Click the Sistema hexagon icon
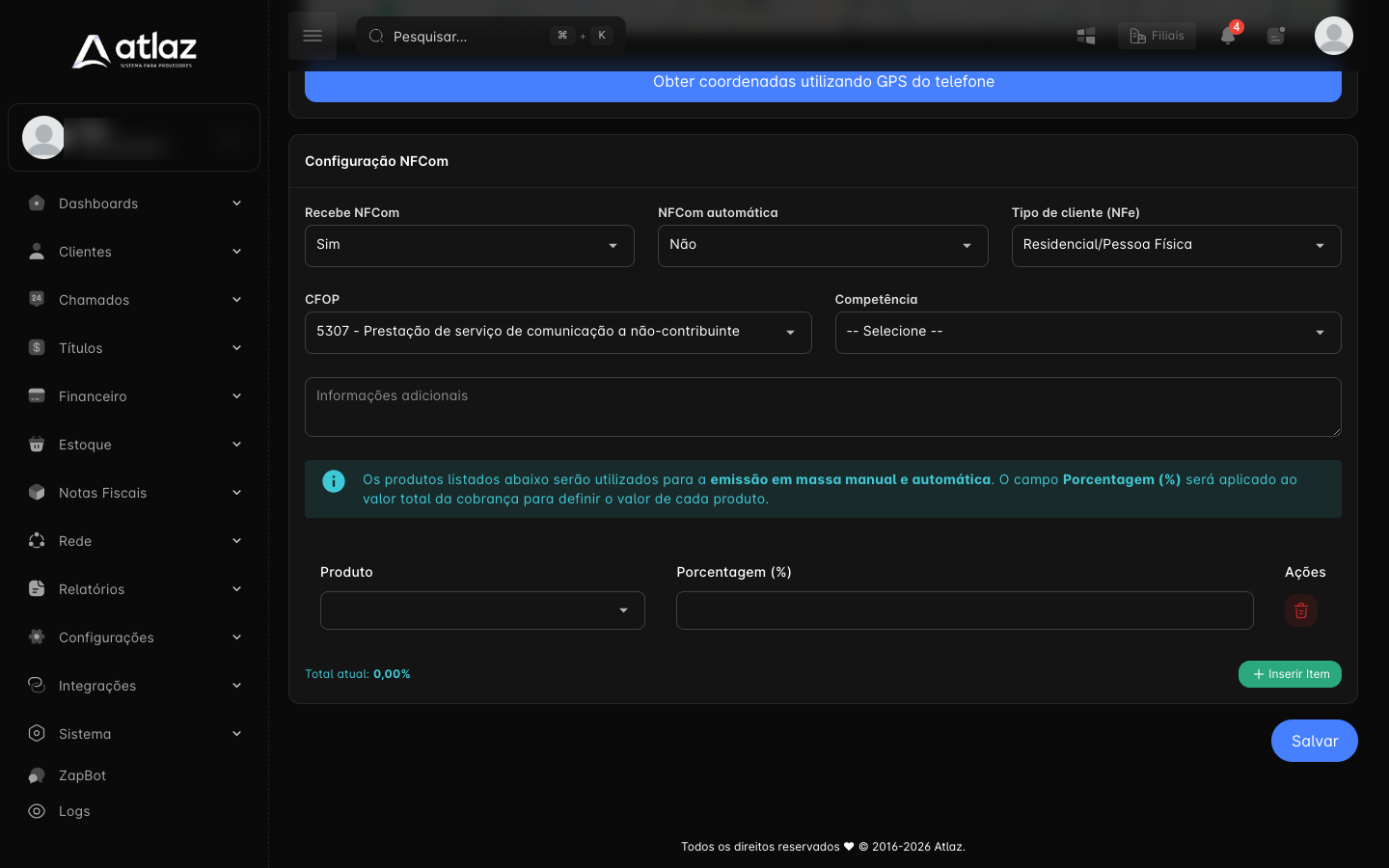1389x868 pixels. click(37, 733)
